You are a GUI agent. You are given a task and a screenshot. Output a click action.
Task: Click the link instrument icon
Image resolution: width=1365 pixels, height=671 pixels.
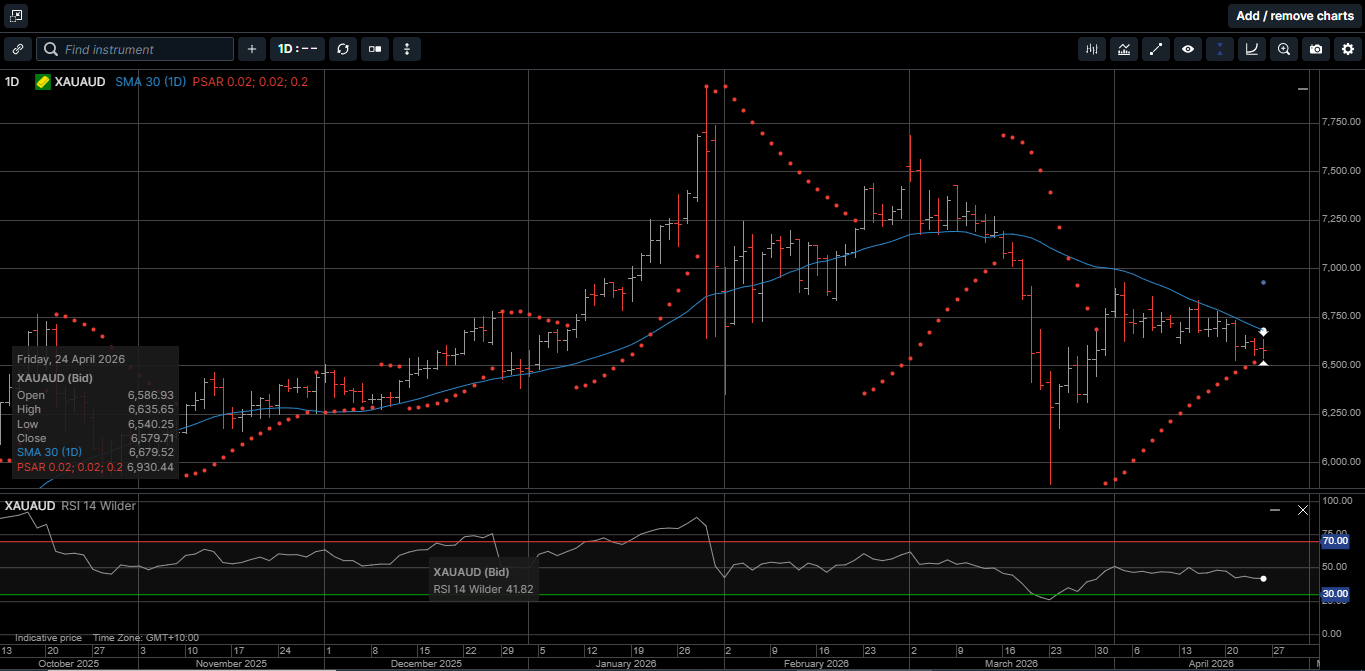click(x=17, y=49)
